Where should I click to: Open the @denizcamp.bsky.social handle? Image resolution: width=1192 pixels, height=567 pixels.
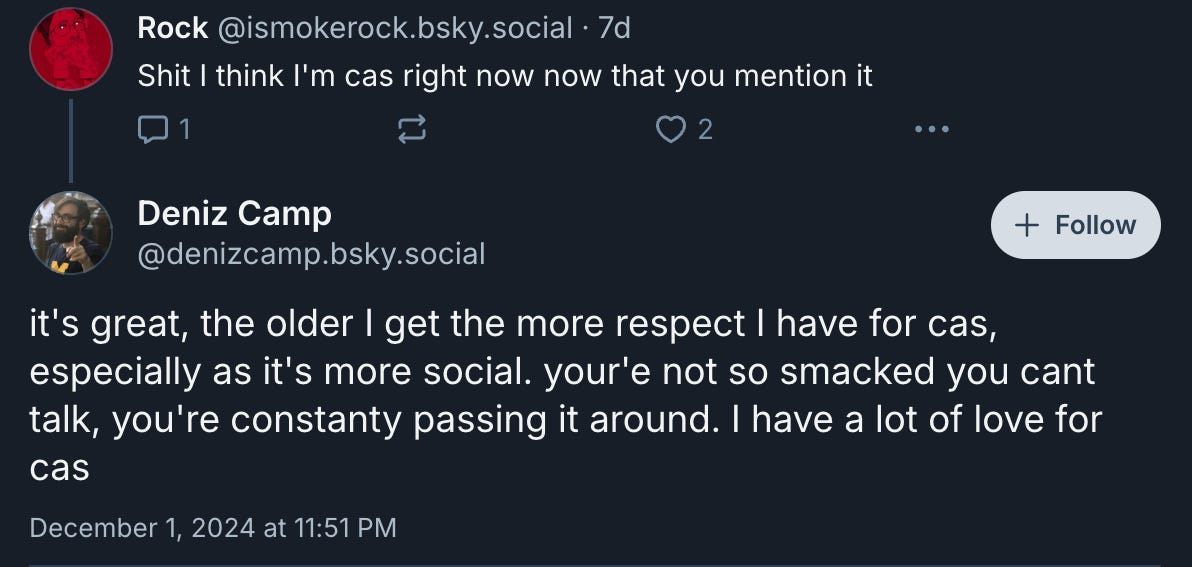click(x=311, y=254)
